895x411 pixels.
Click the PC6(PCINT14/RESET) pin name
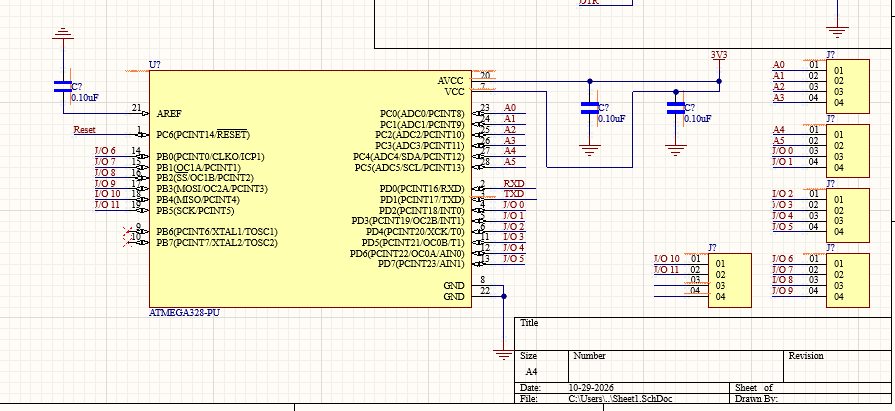tap(202, 135)
